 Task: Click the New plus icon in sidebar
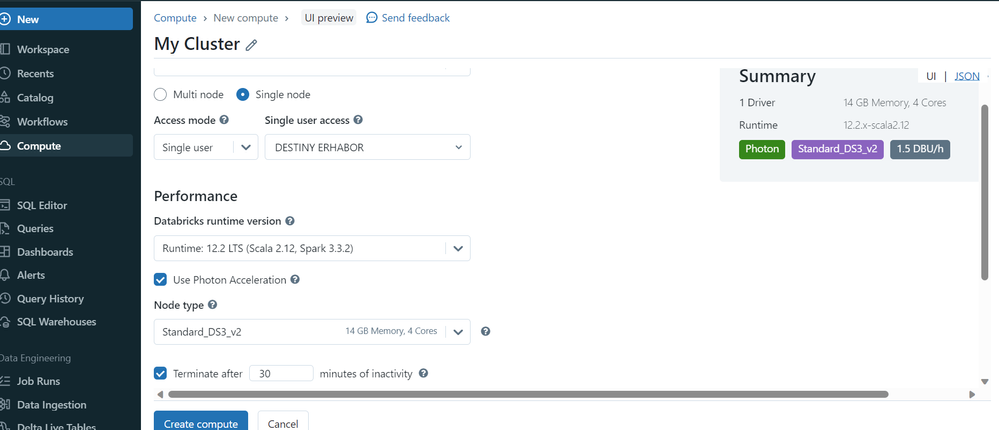coord(4,19)
